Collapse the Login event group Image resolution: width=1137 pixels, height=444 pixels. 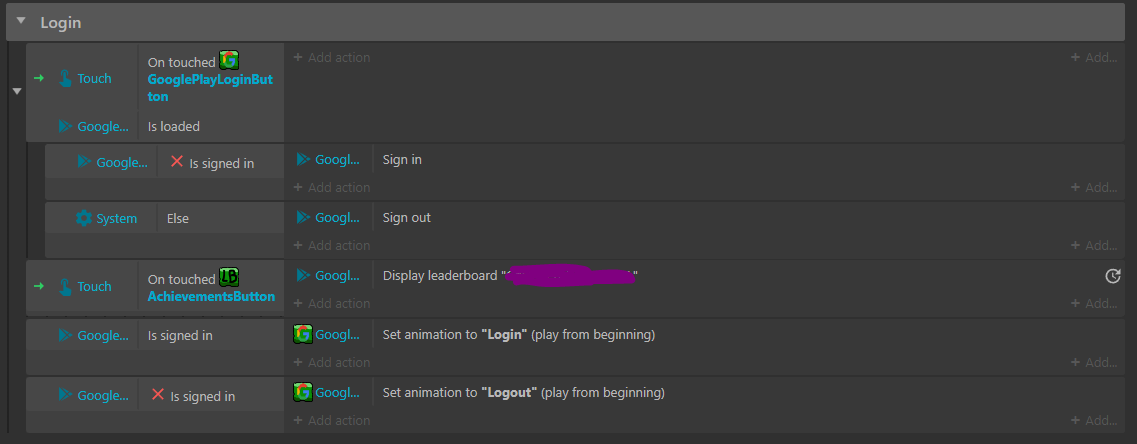pyautogui.click(x=21, y=22)
